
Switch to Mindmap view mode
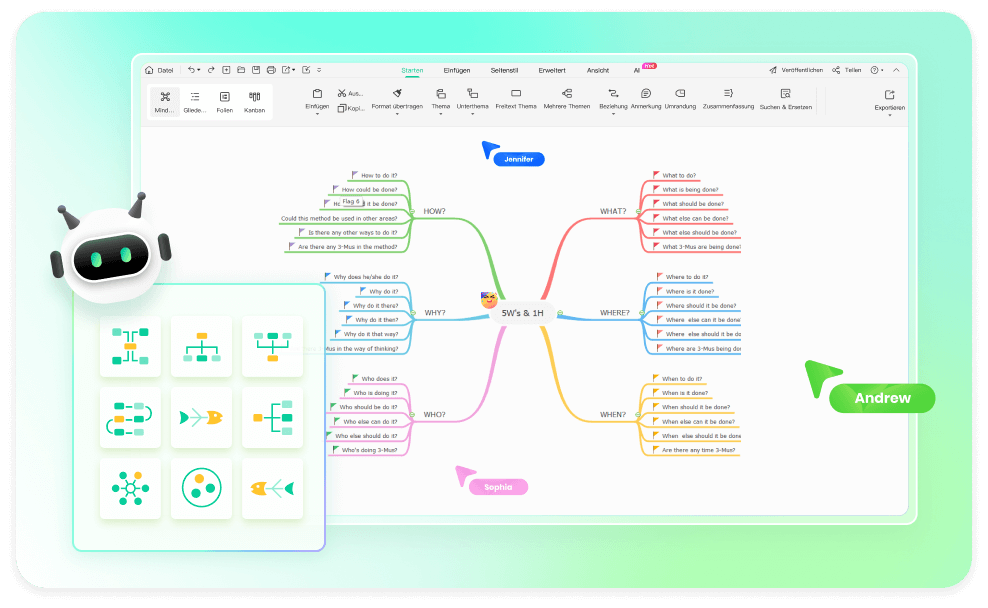click(x=165, y=101)
